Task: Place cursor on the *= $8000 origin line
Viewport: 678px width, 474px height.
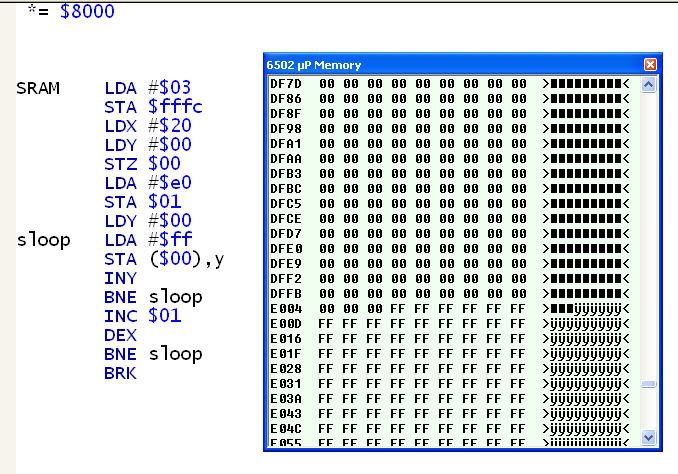Action: pos(71,12)
